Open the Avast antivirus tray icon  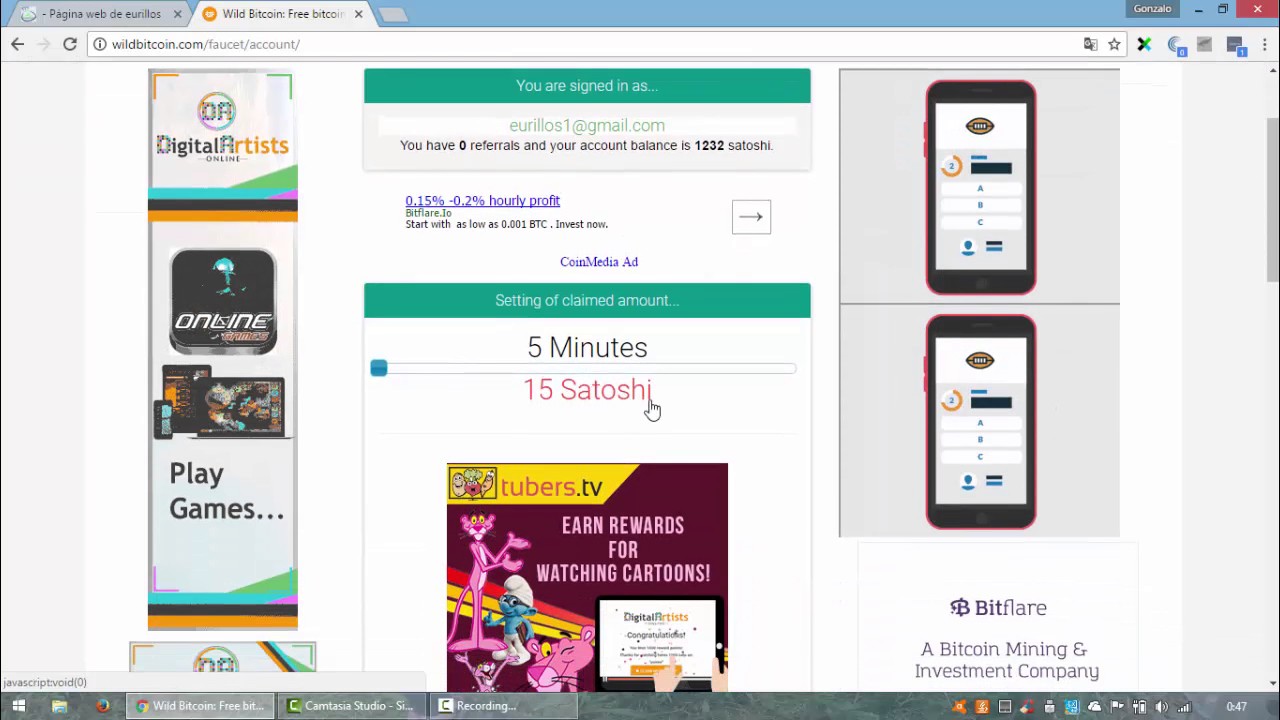[959, 706]
